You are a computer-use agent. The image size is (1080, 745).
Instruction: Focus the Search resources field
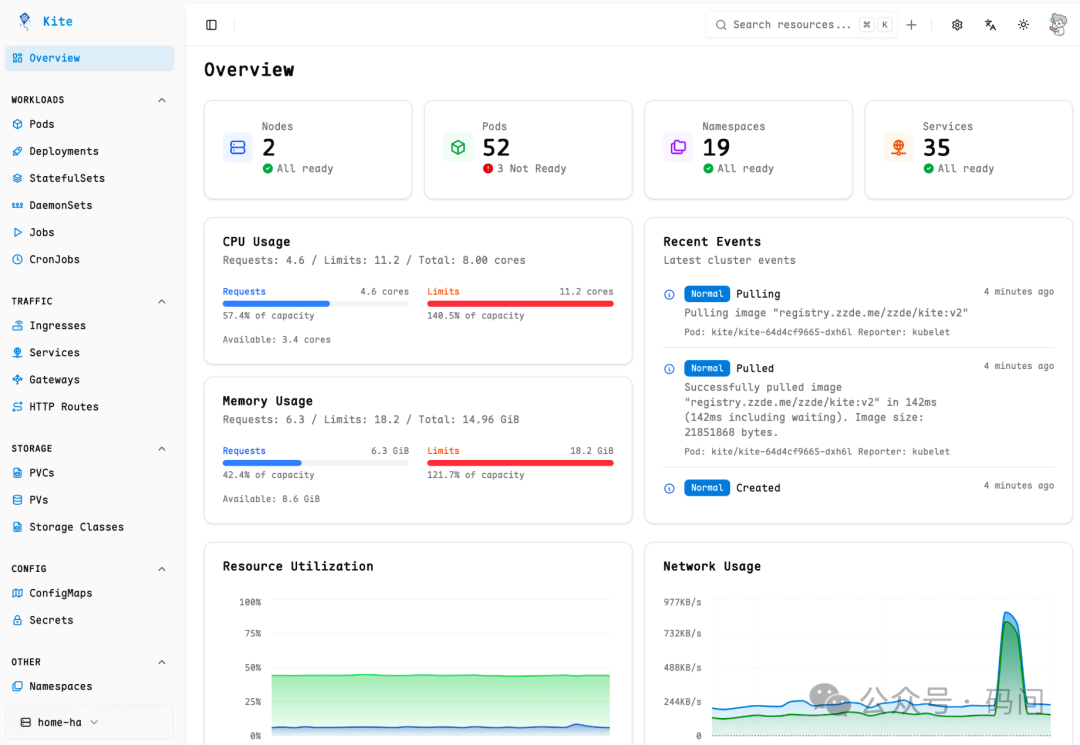point(790,25)
